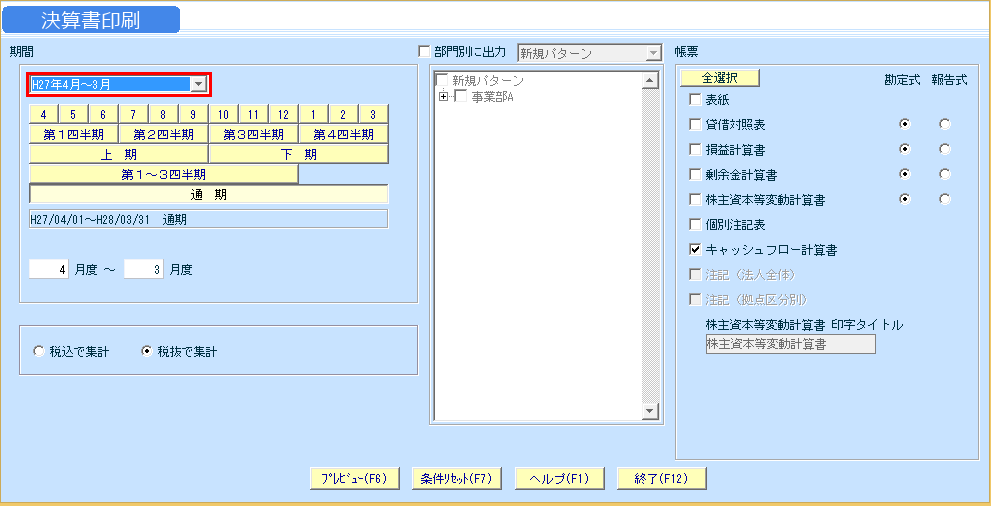Screen dimensions: 991x506
Task: Click 全選択 button
Action: (720, 78)
